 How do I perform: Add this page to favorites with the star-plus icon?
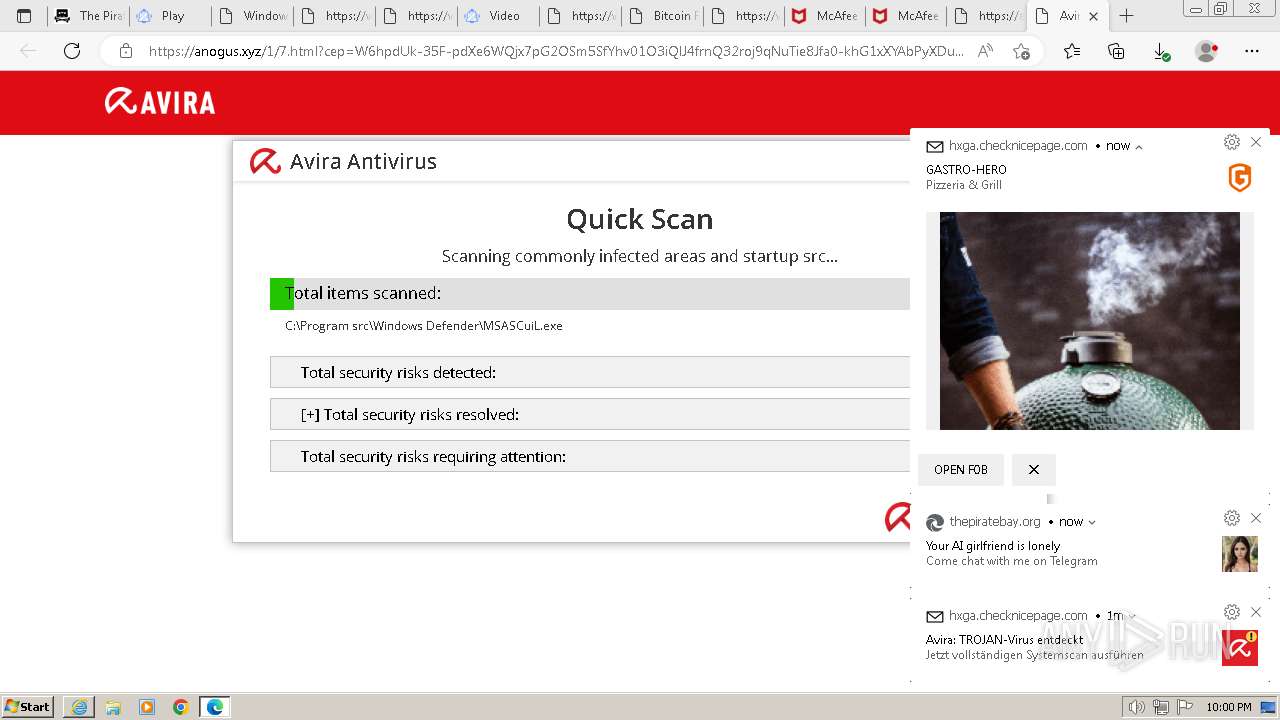[x=1021, y=51]
